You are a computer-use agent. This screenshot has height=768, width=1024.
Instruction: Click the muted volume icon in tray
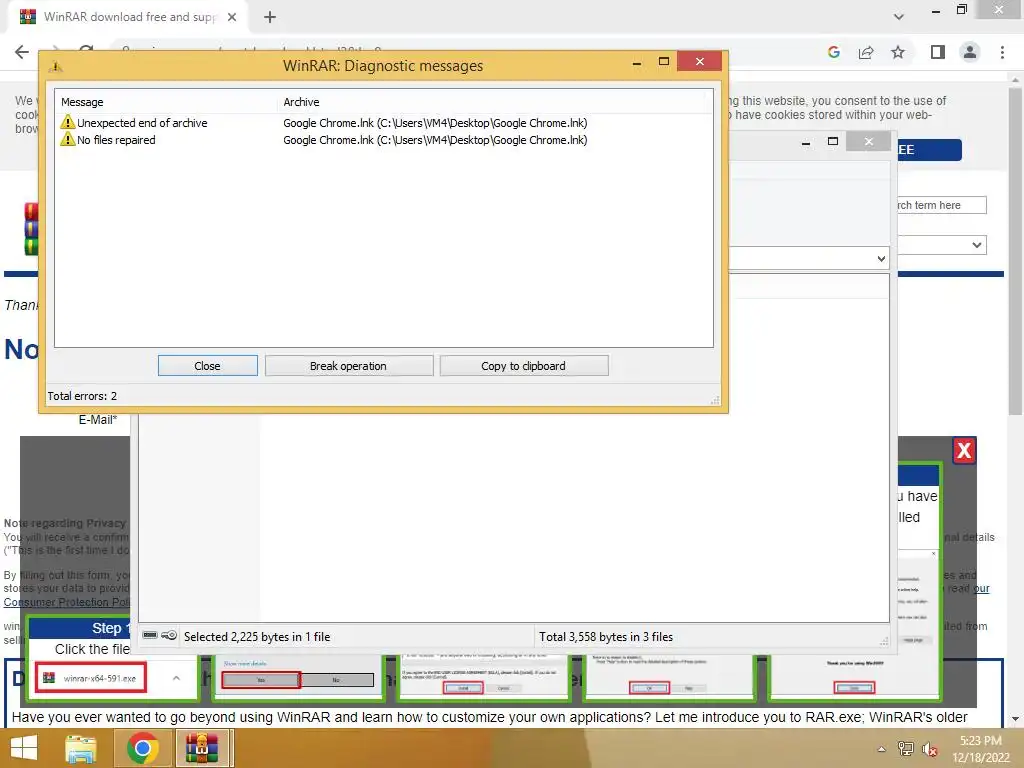(x=929, y=749)
